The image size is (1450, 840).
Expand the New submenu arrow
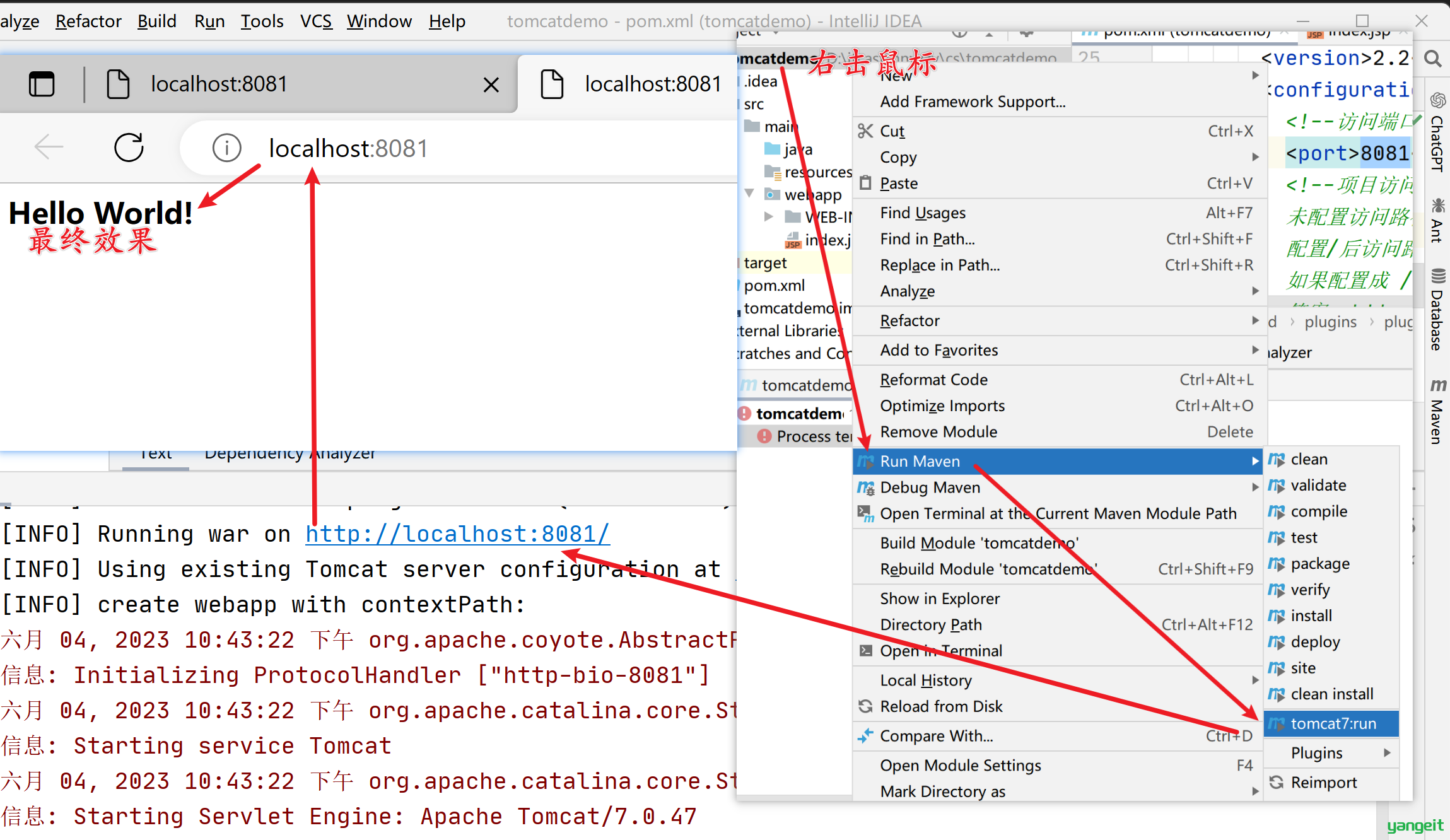click(x=1255, y=75)
